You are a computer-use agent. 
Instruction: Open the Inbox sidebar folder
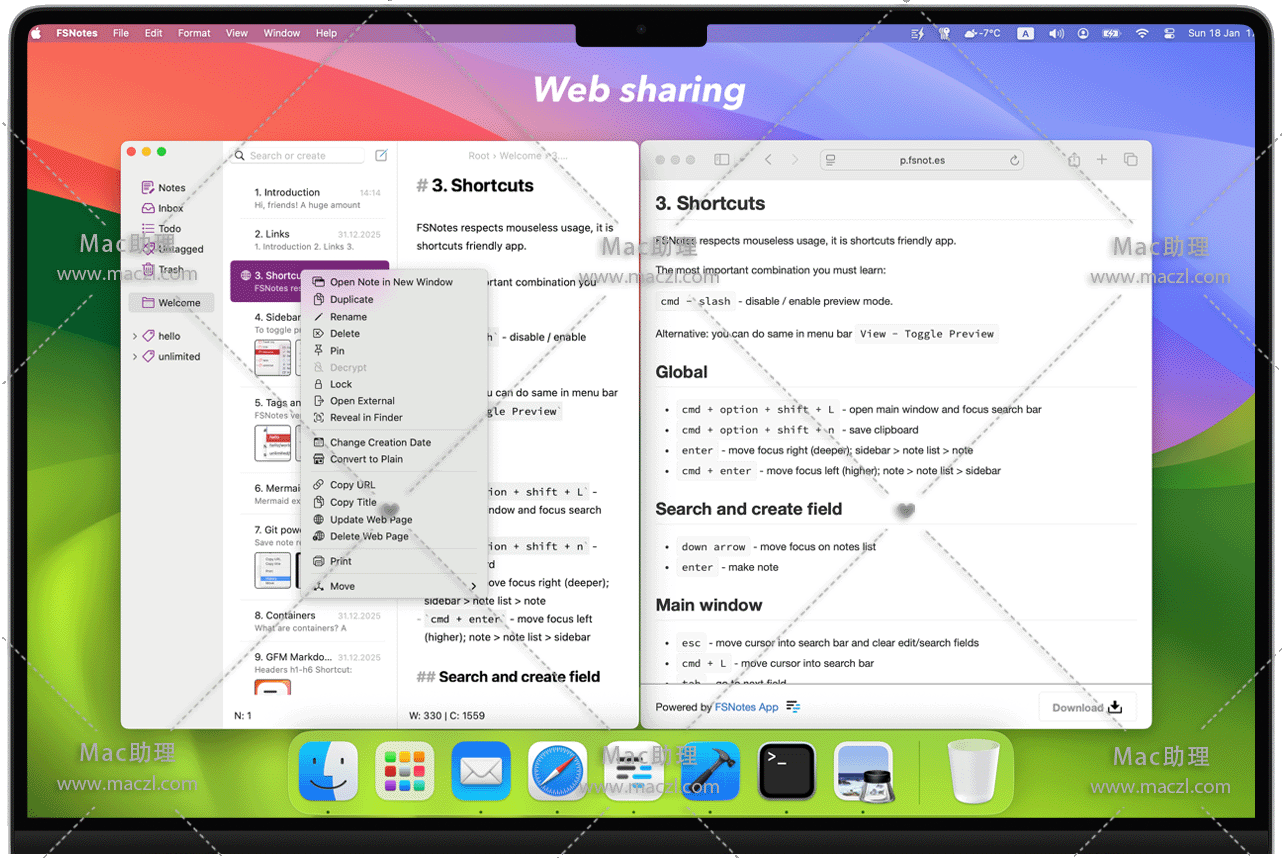pos(170,208)
